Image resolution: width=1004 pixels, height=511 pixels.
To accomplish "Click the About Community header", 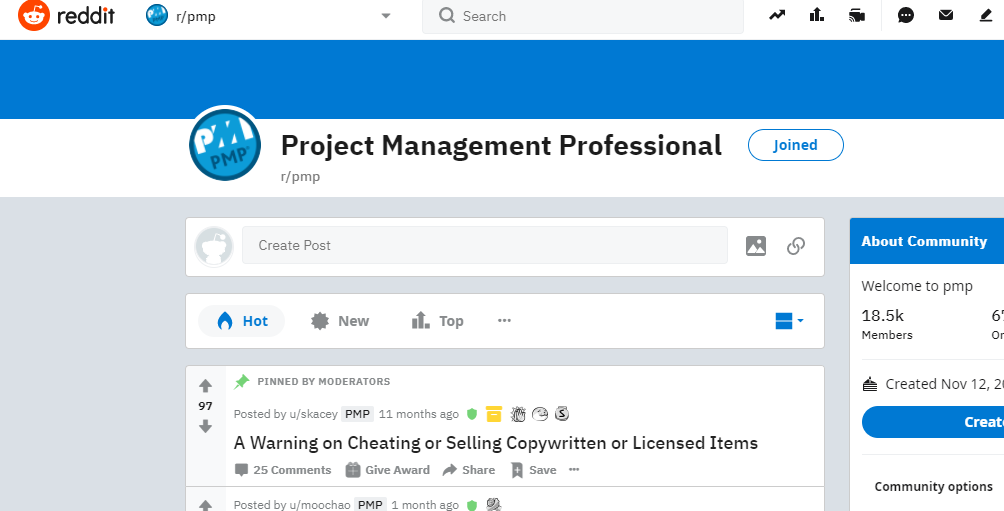I will pyautogui.click(x=927, y=241).
